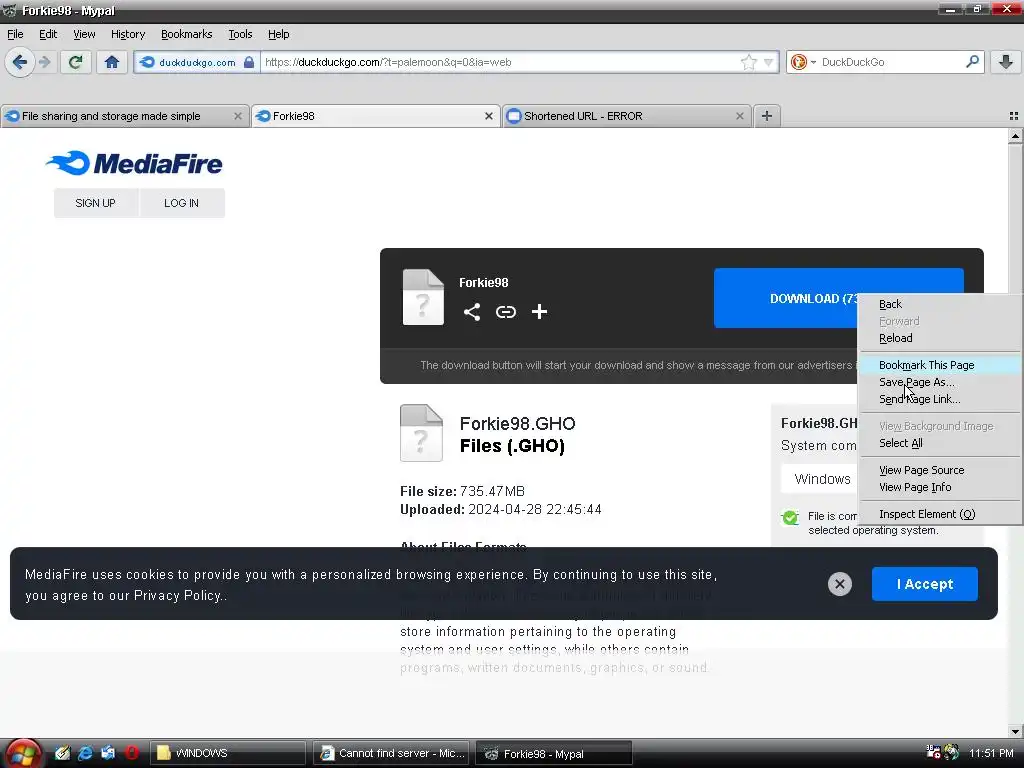The height and width of the screenshot is (768, 1024).
Task: Open the Windows Start button
Action: pos(23,754)
